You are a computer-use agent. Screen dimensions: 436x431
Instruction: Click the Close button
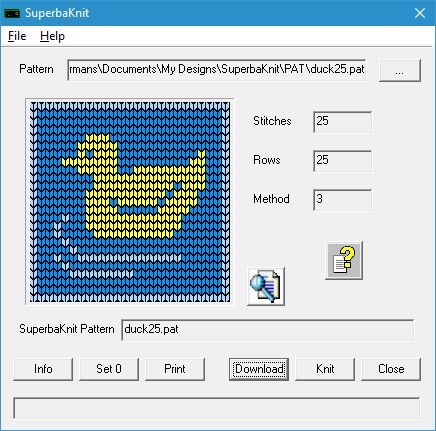pos(391,369)
